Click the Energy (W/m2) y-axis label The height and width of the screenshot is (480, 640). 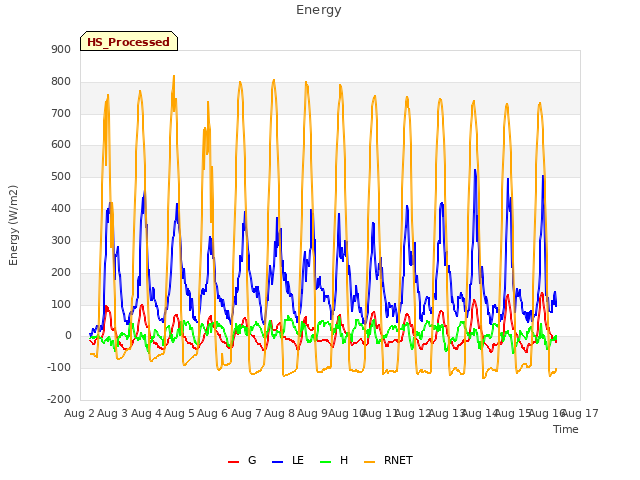coord(13,225)
